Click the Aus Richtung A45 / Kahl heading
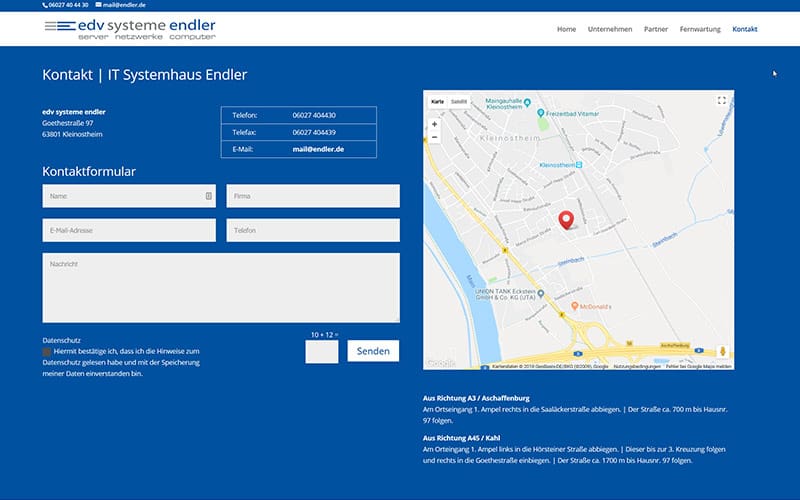Image resolution: width=800 pixels, height=500 pixels. (x=461, y=438)
